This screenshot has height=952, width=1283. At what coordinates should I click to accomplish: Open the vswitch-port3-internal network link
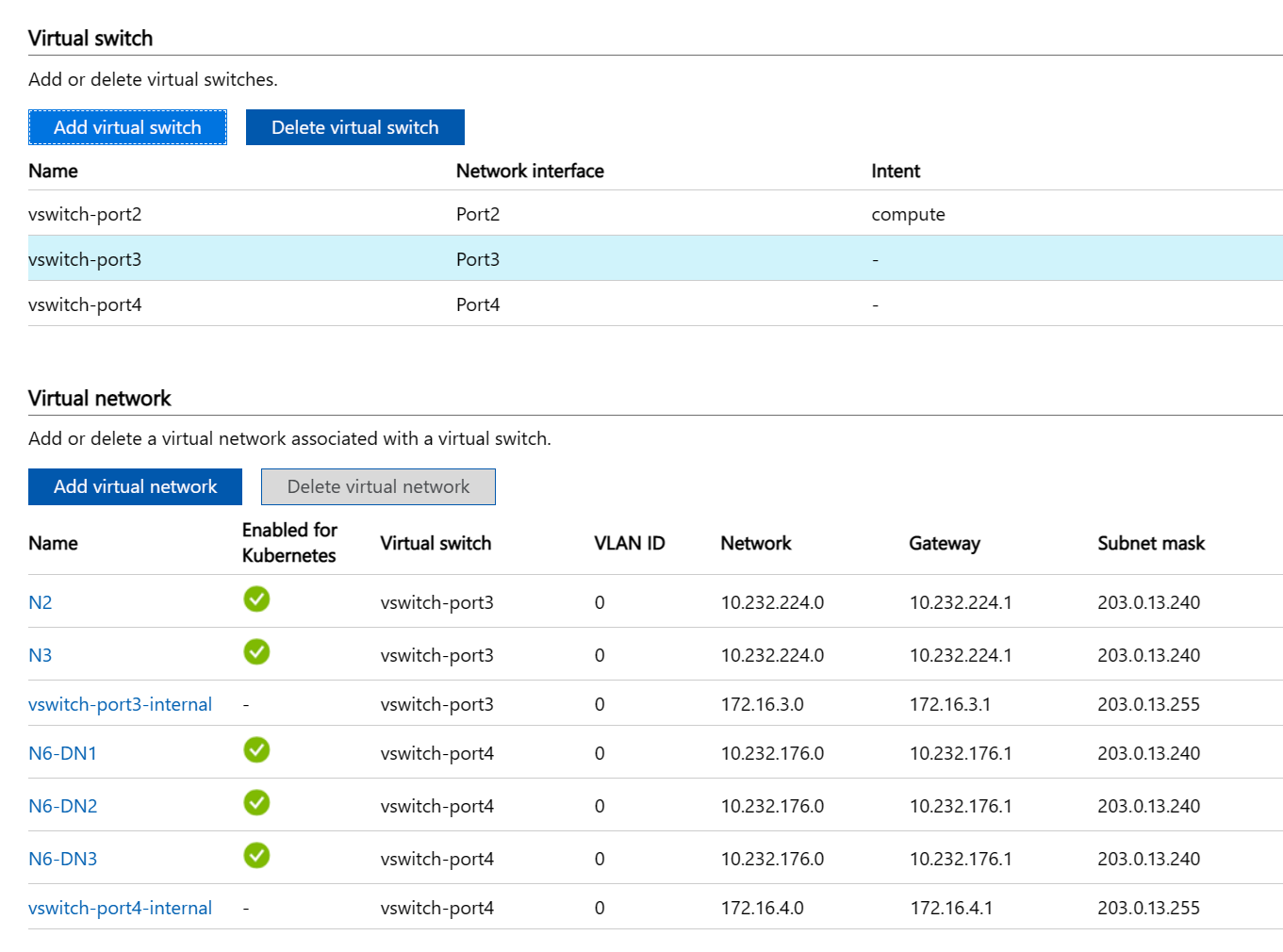tap(120, 704)
